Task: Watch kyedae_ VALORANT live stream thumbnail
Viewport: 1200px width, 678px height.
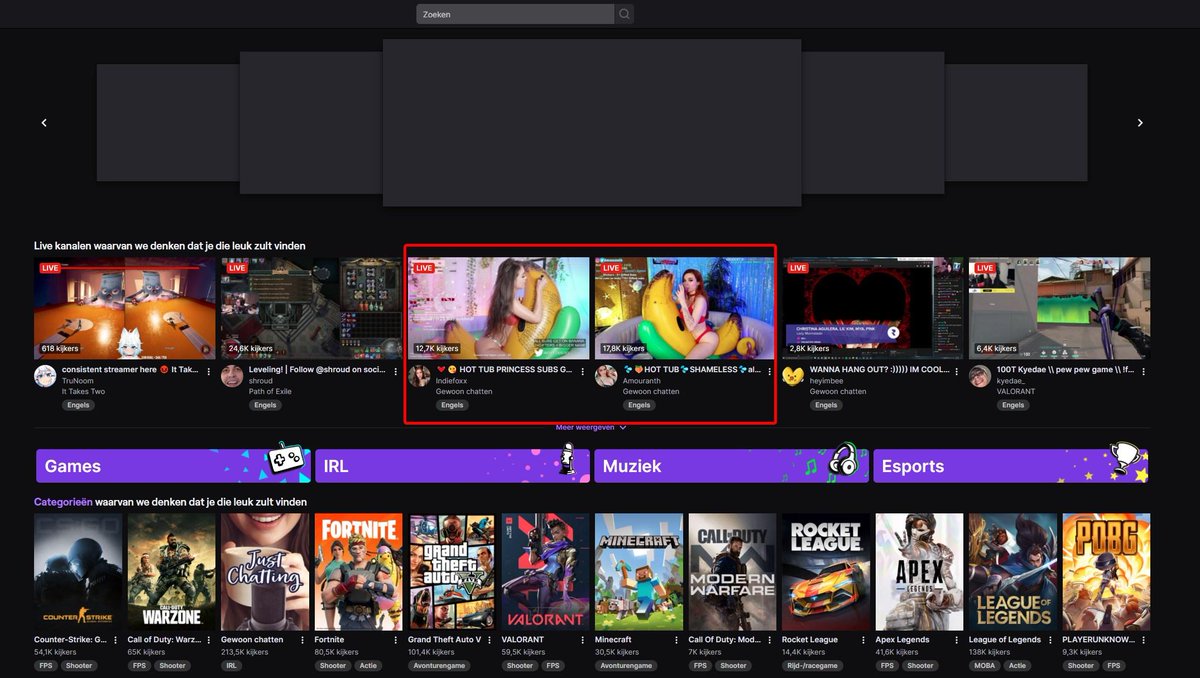Action: coord(1059,308)
